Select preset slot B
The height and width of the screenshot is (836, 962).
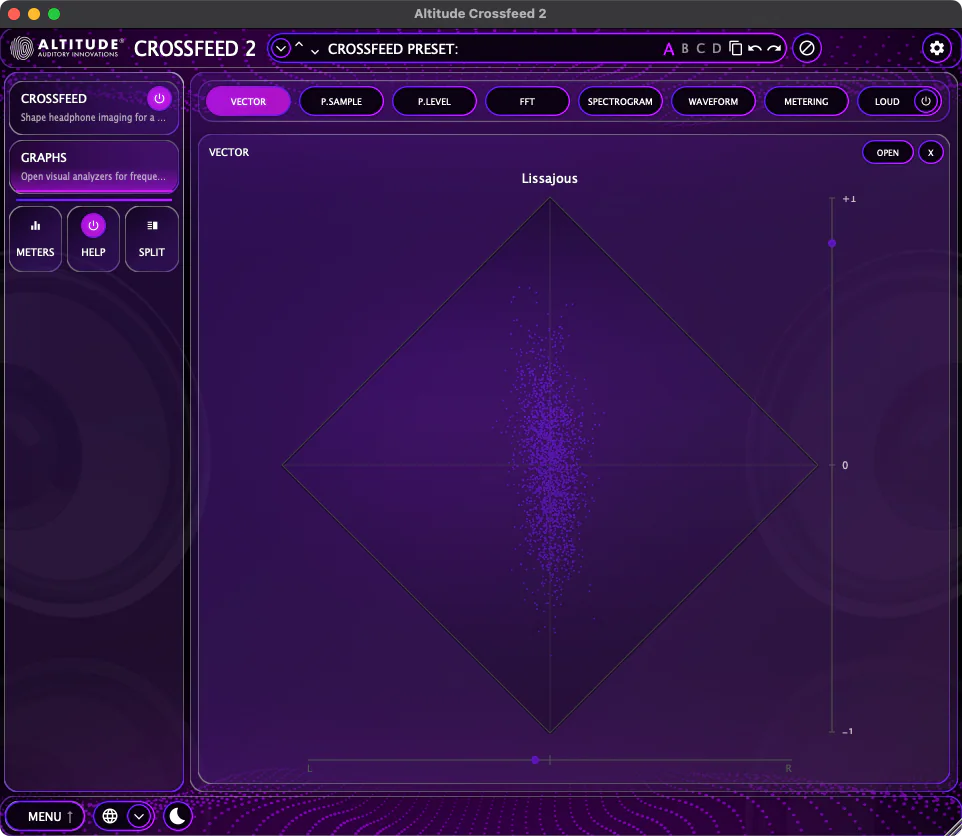[685, 48]
